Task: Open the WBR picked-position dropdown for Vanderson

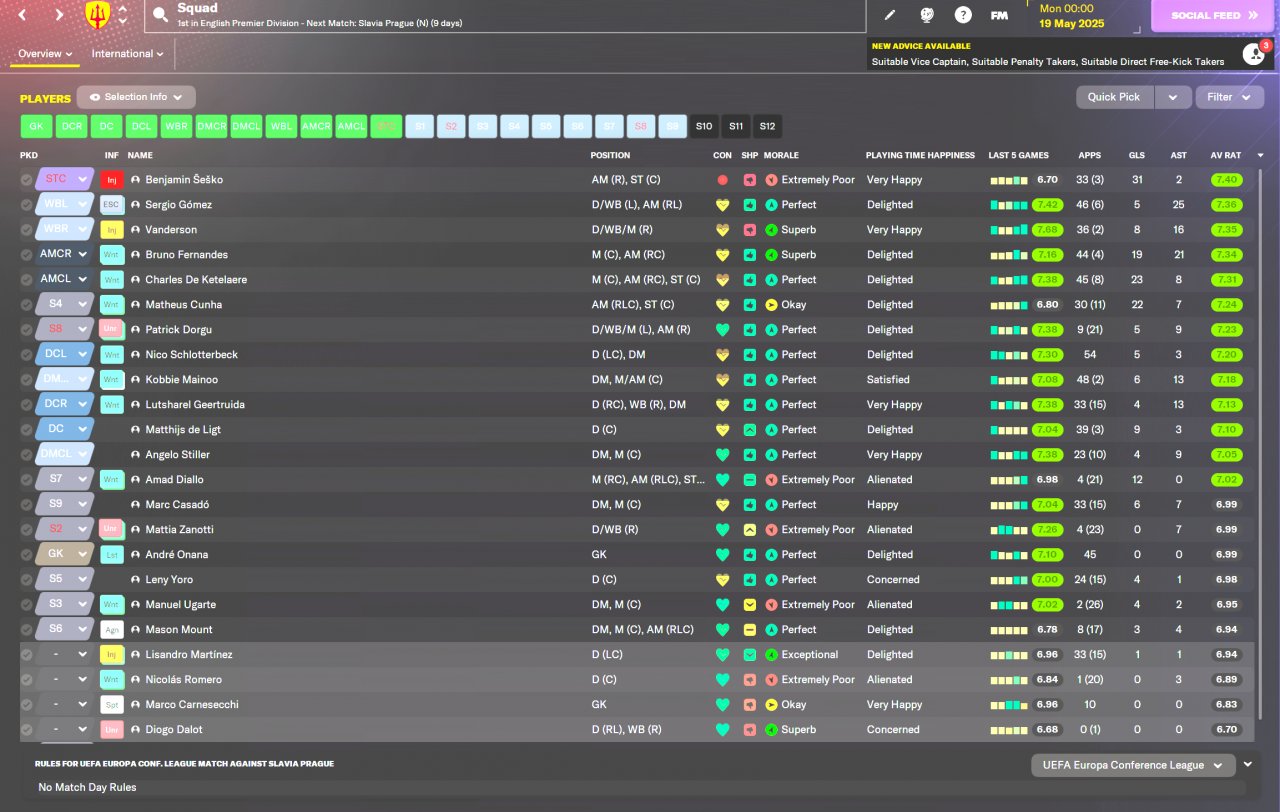Action: 64,230
